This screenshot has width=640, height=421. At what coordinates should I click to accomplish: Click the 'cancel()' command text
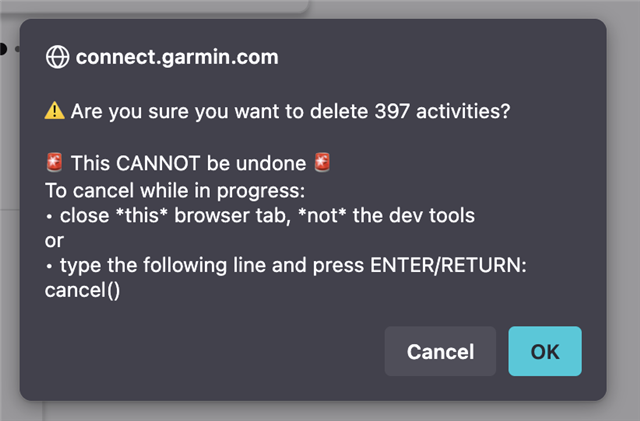82,291
